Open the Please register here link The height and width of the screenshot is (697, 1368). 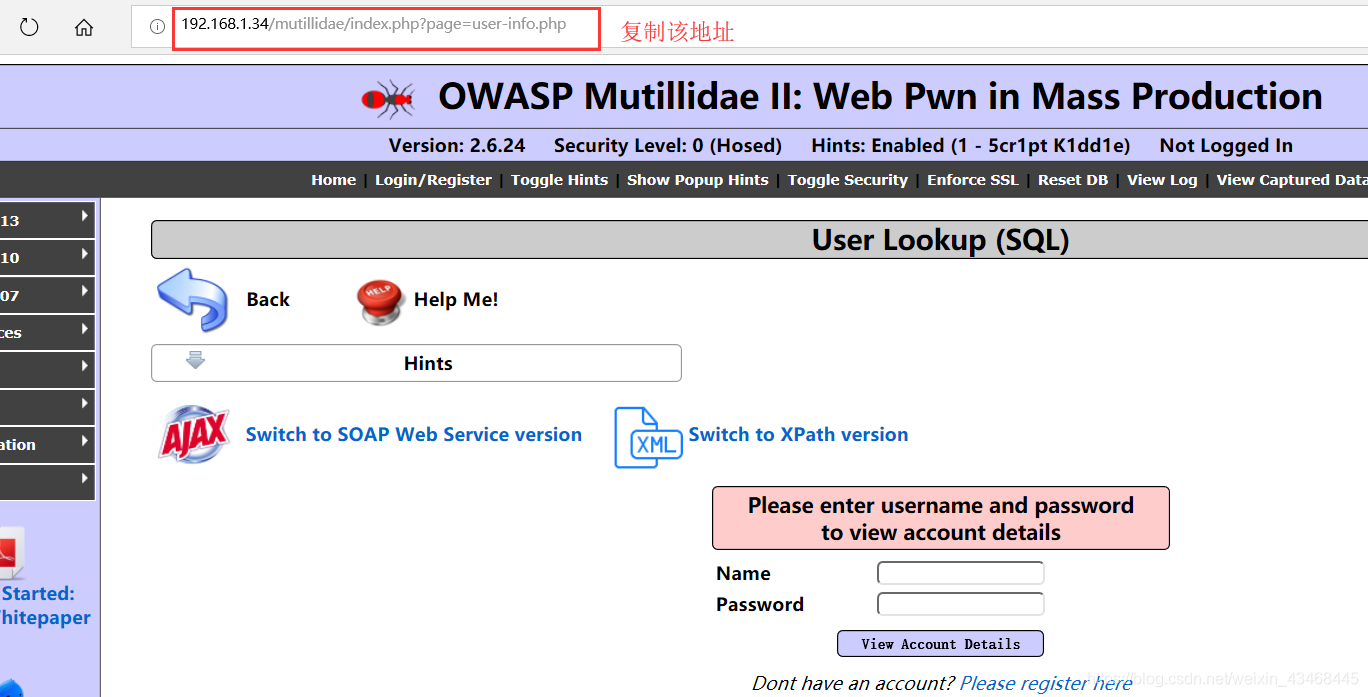pos(1046,683)
